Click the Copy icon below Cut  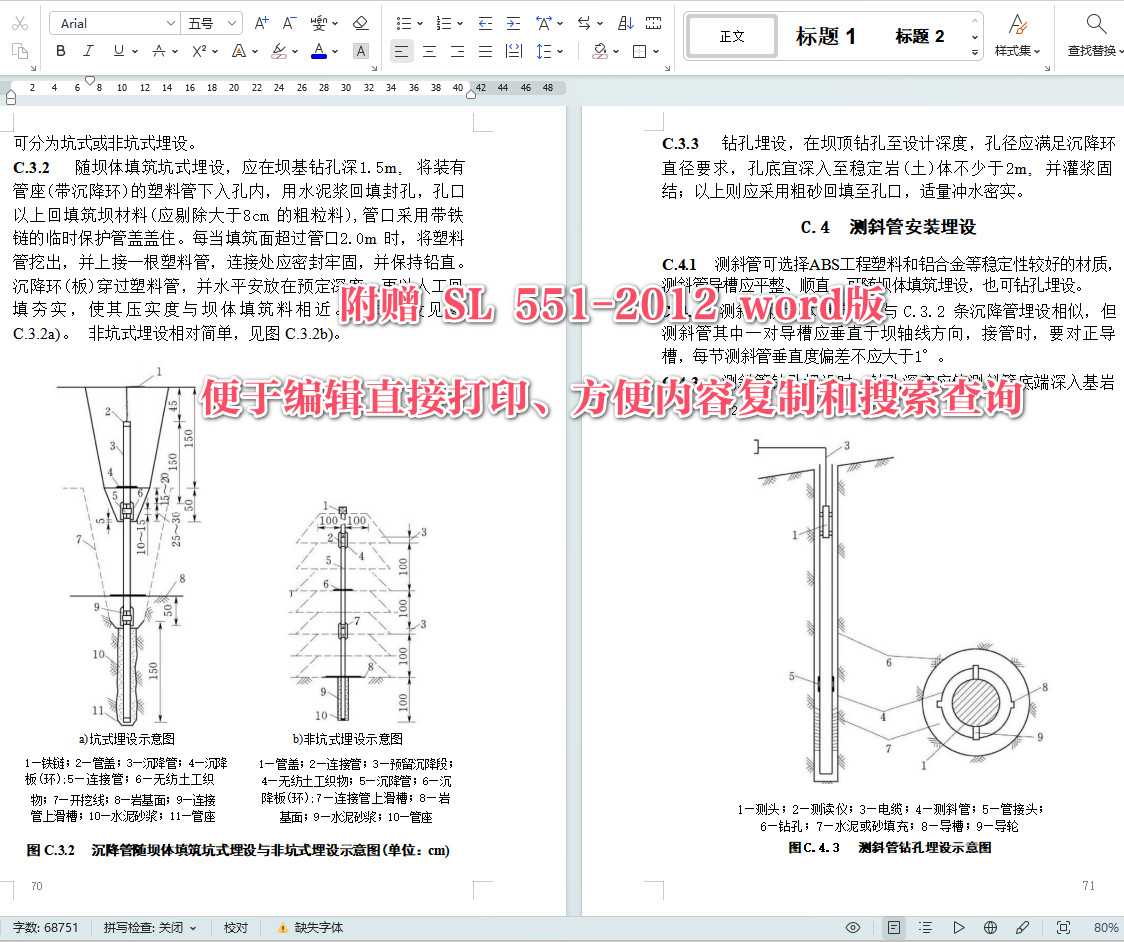[x=21, y=51]
